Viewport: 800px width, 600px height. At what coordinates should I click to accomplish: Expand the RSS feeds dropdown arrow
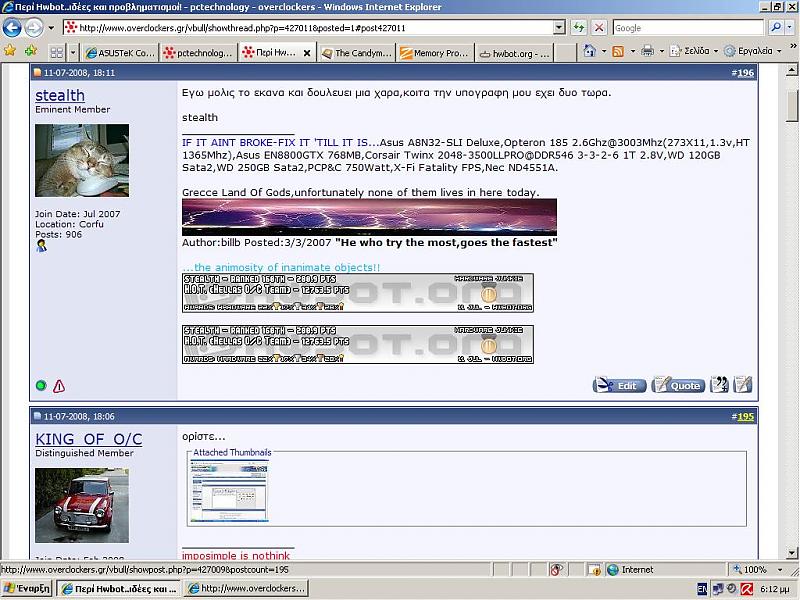633,51
